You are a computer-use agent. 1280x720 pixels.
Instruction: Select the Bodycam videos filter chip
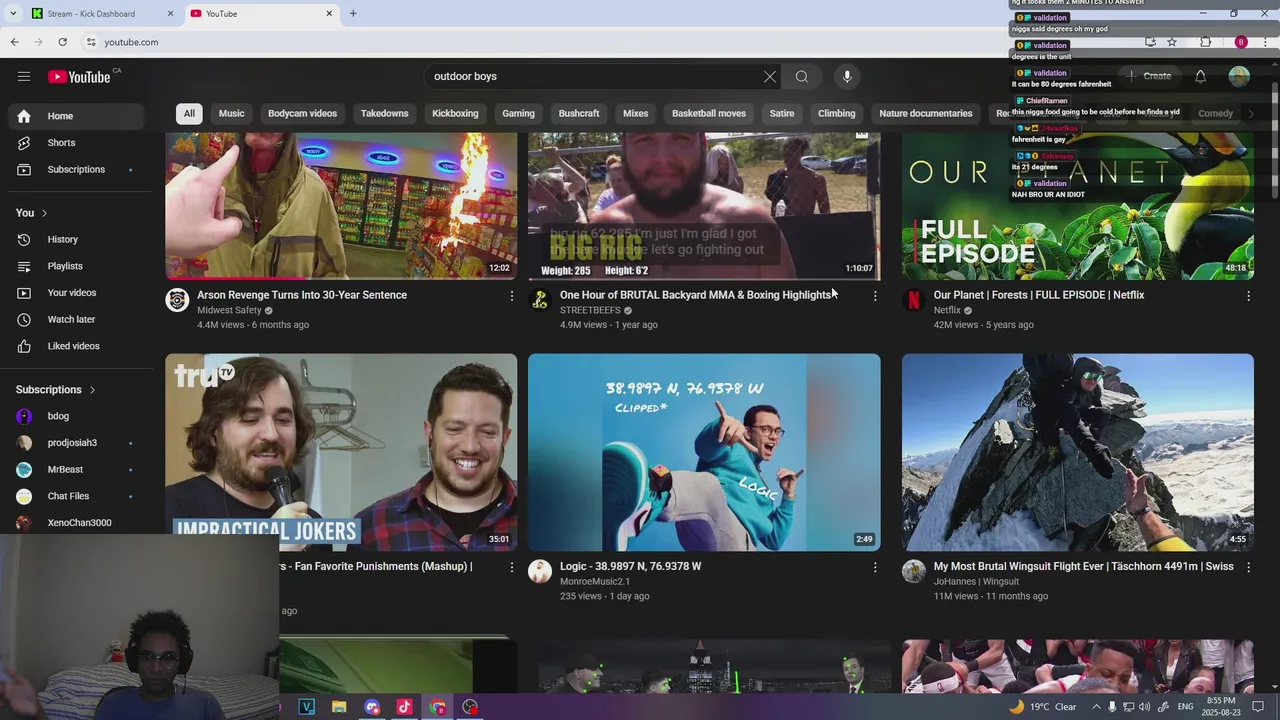click(302, 113)
